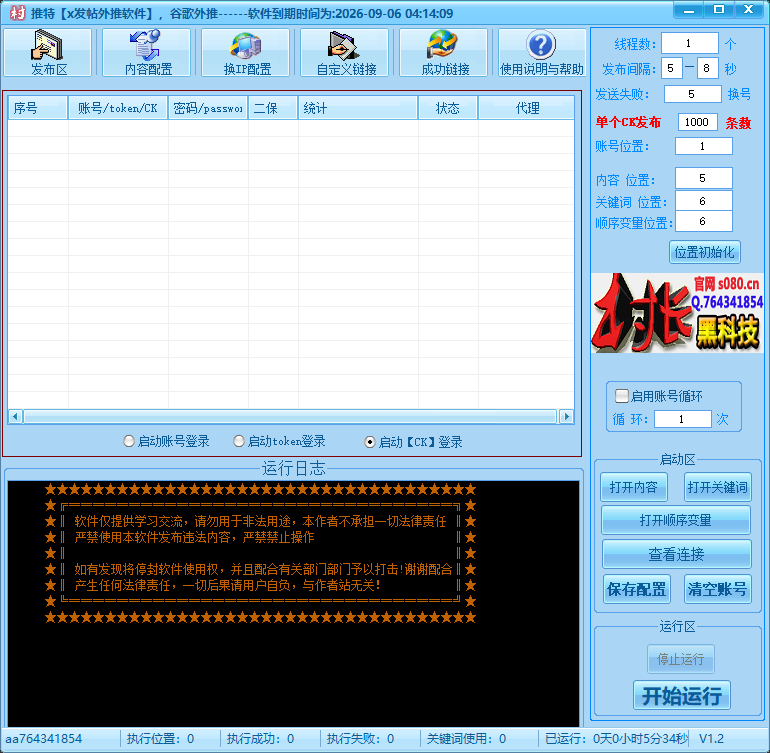The height and width of the screenshot is (753, 770).
Task: Minimize the application window
Action: pyautogui.click(x=688, y=10)
